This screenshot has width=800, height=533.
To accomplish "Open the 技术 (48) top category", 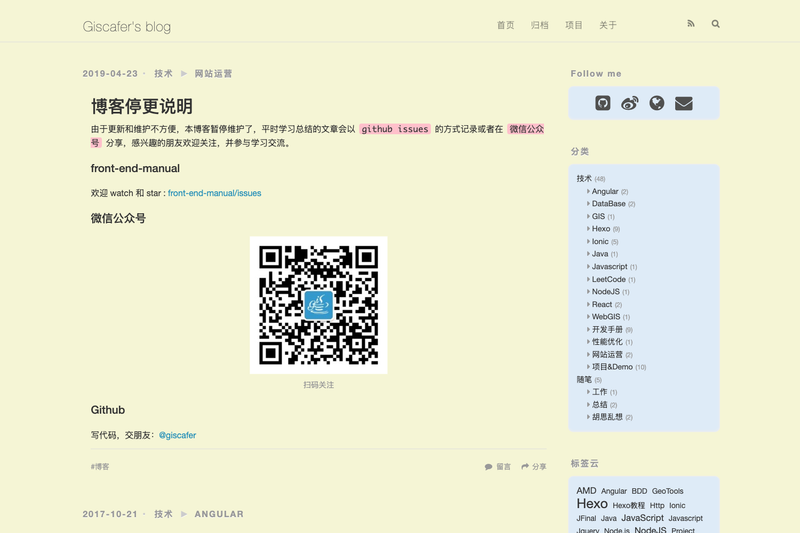I will coord(584,179).
